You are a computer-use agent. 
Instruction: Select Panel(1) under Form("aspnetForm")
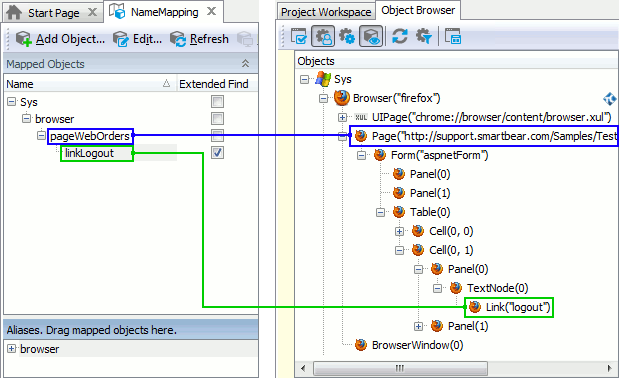point(430,193)
